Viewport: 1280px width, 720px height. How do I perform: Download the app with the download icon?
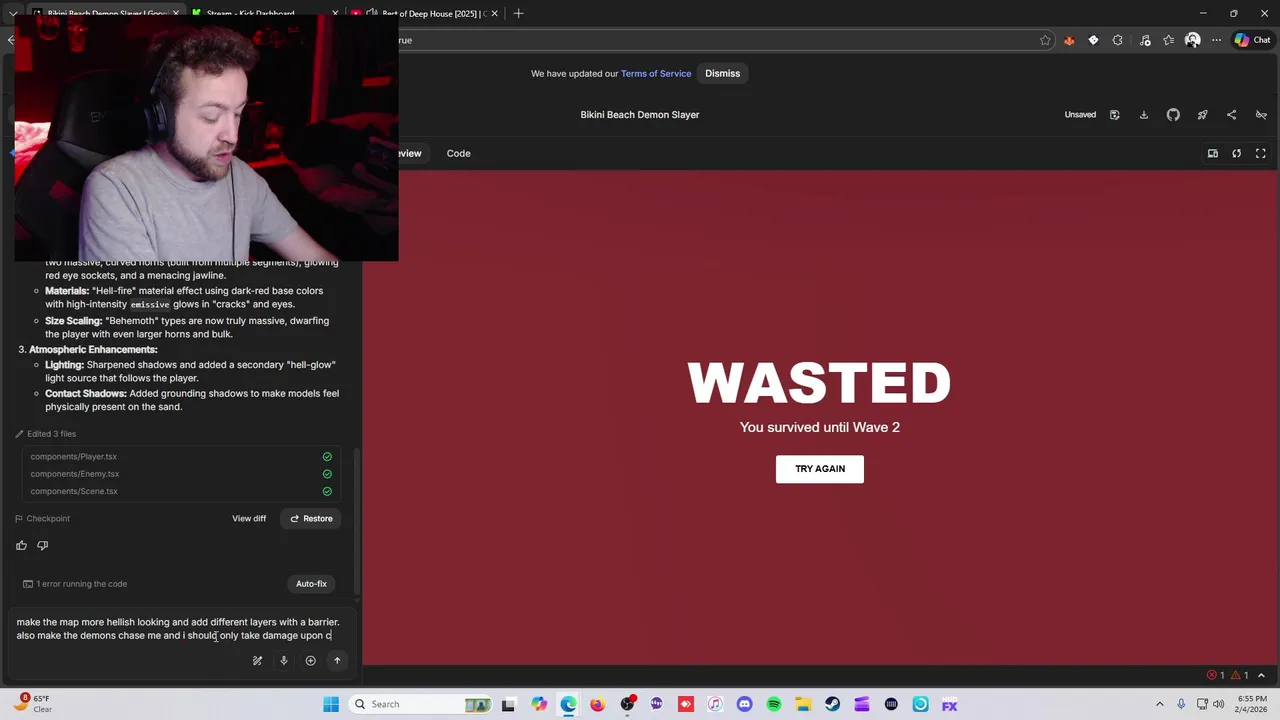[1144, 115]
